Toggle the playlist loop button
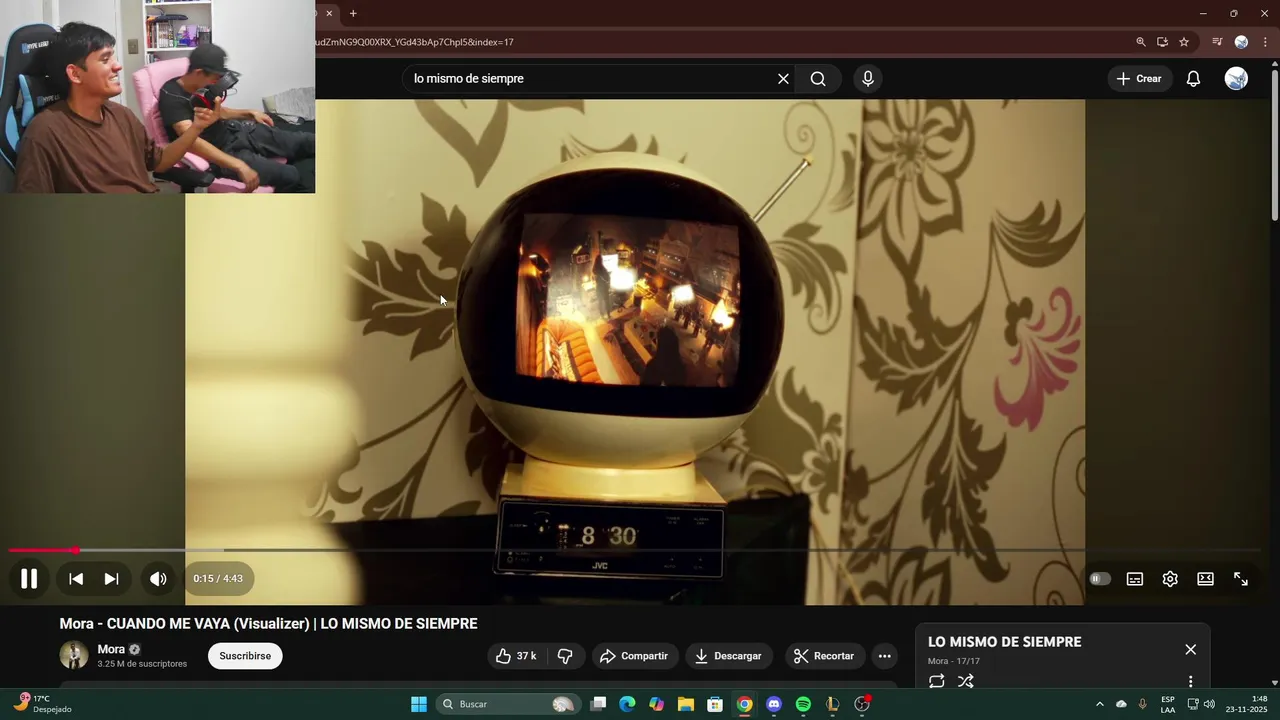Screen dimensions: 1280x720 (936, 681)
